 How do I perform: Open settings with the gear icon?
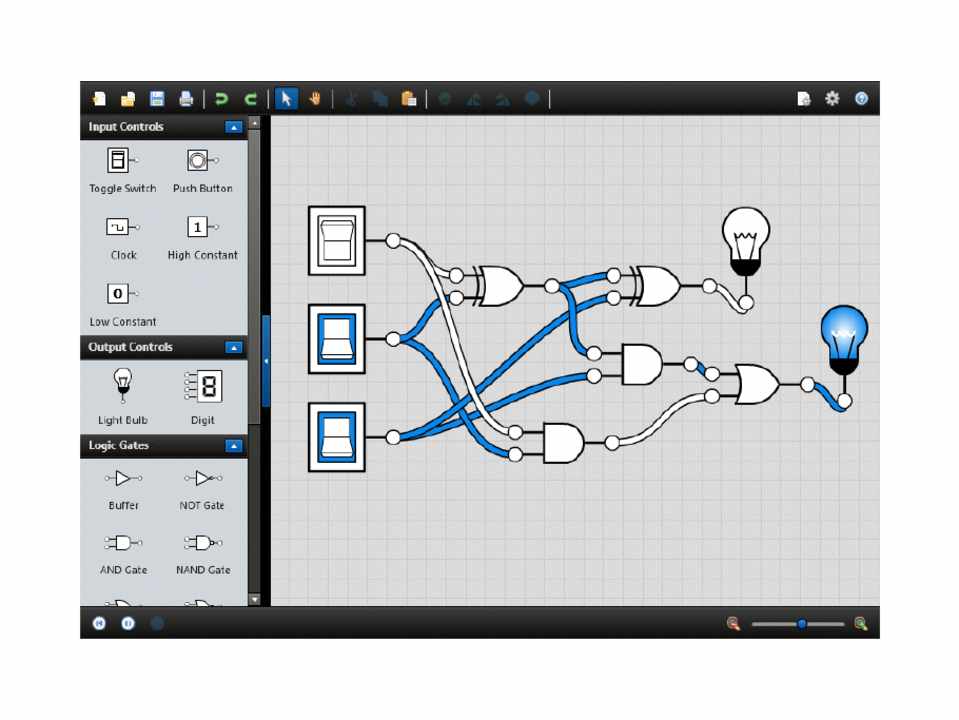click(x=832, y=98)
